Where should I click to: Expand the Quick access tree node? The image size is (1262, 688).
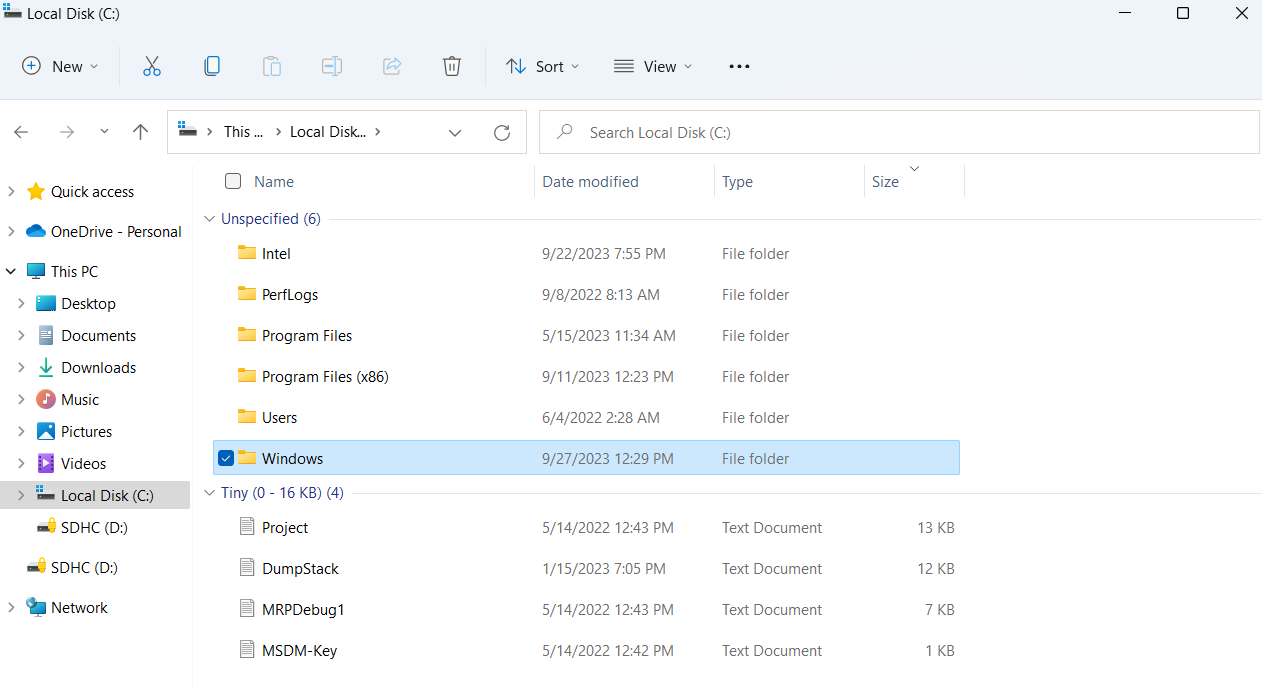point(12,191)
